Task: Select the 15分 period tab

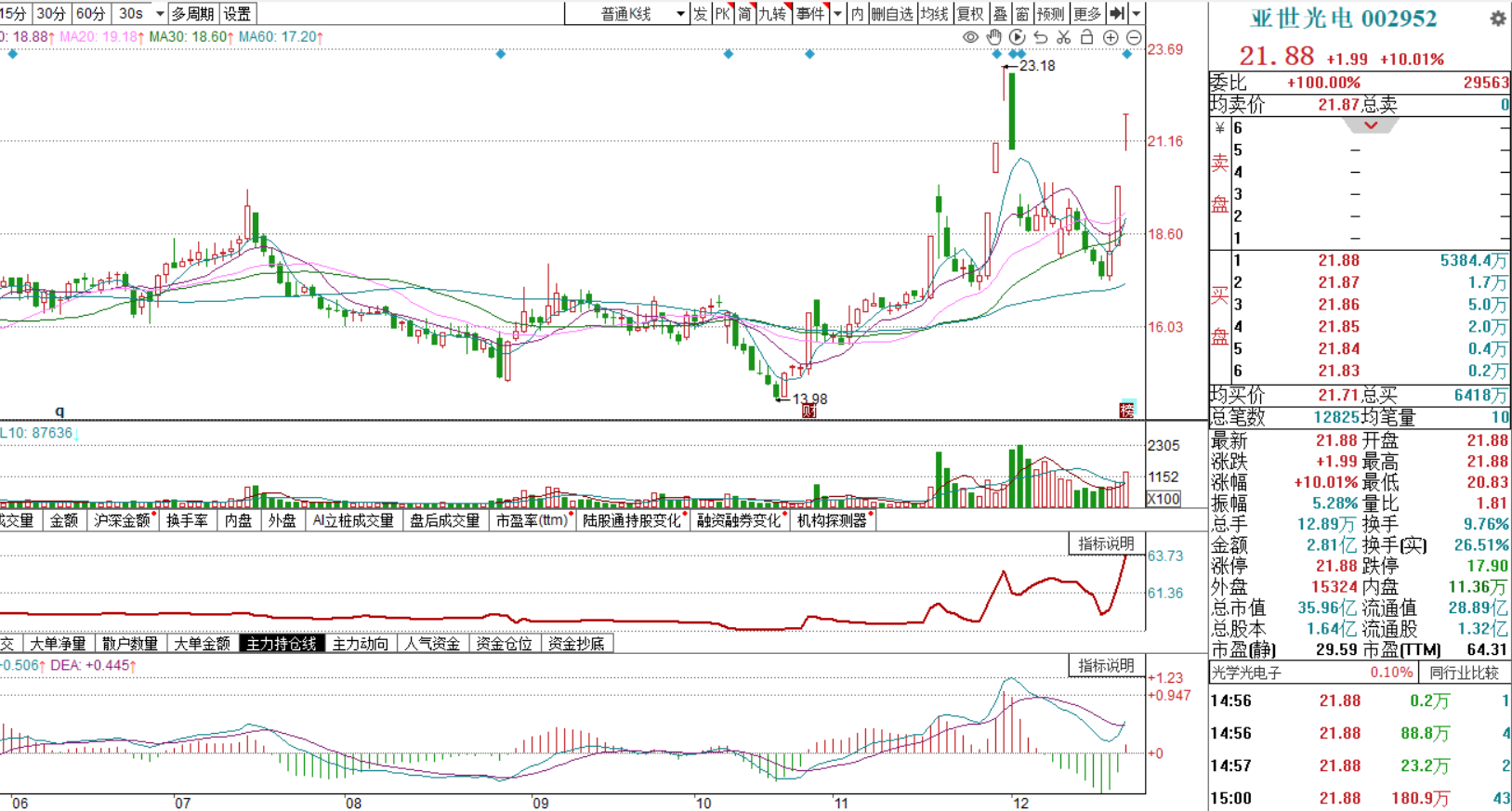Action: coord(14,13)
